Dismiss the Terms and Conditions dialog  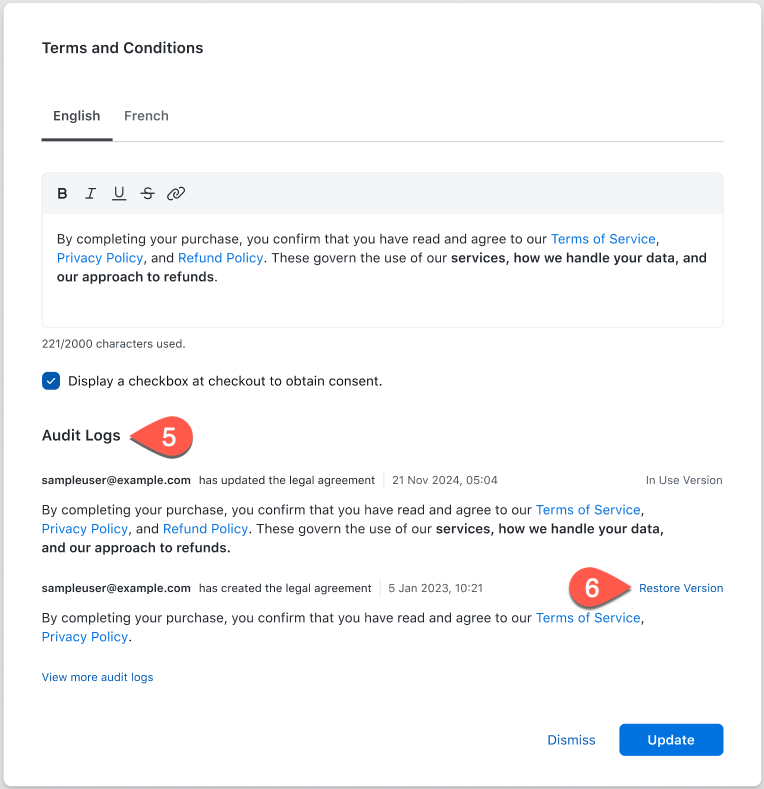(x=571, y=740)
